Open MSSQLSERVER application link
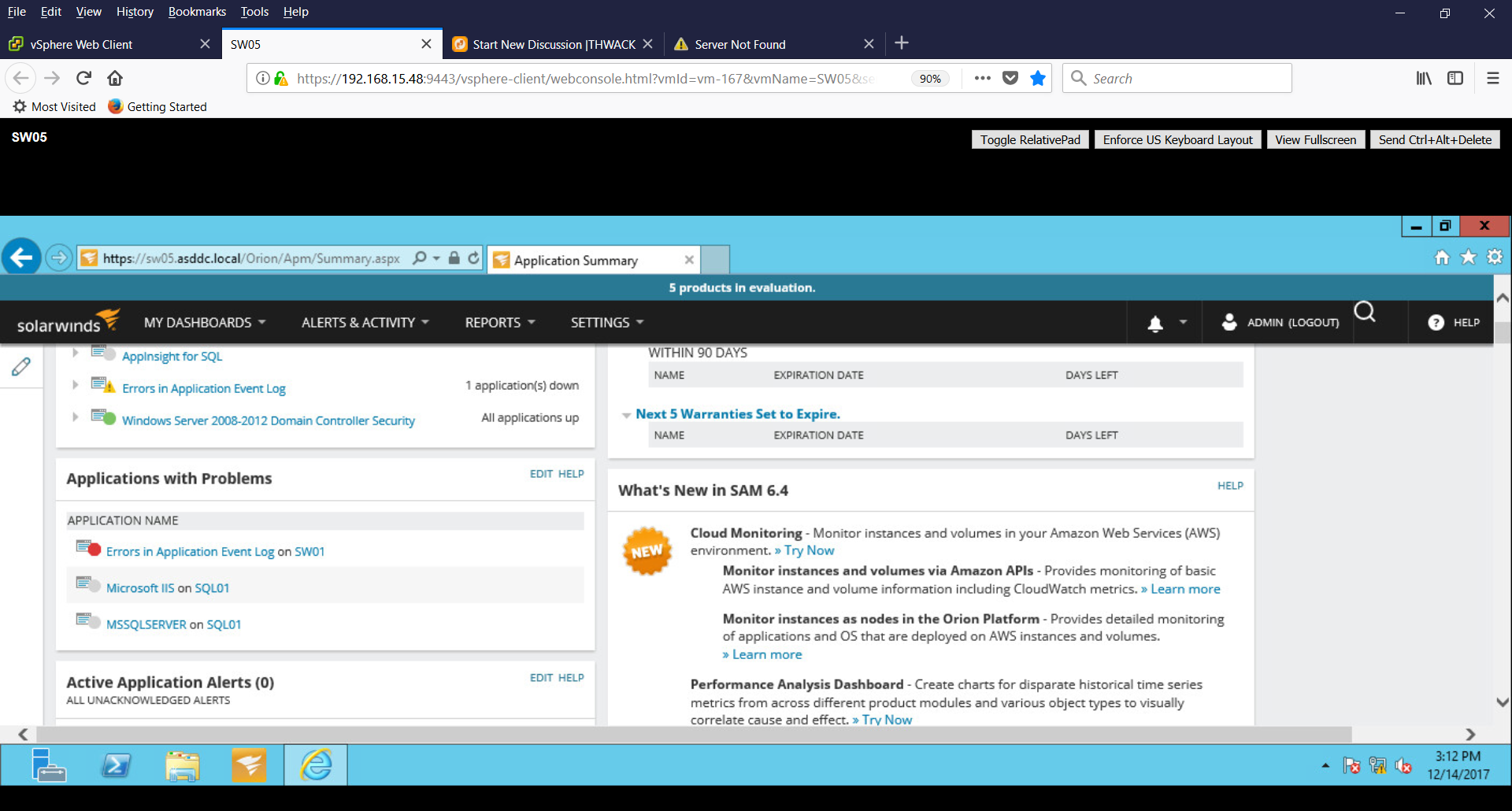1512x811 pixels. coord(146,624)
